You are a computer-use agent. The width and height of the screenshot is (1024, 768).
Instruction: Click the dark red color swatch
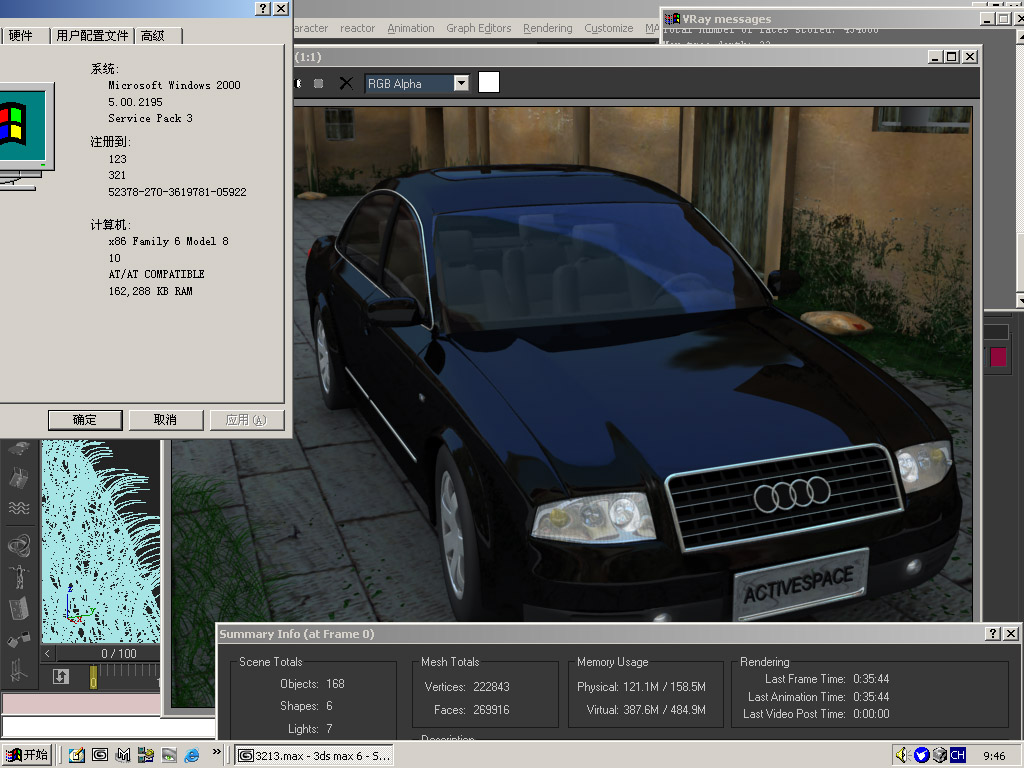point(998,357)
